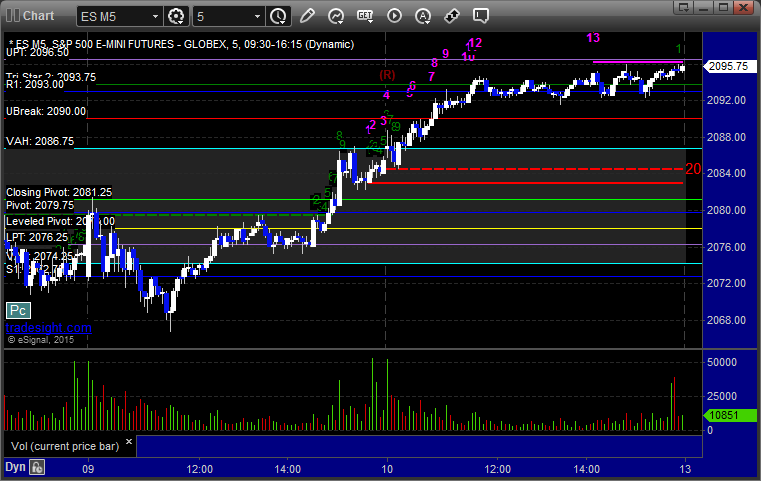Click the 2084.00 price axis label
The width and height of the screenshot is (761, 481).
tap(726, 173)
